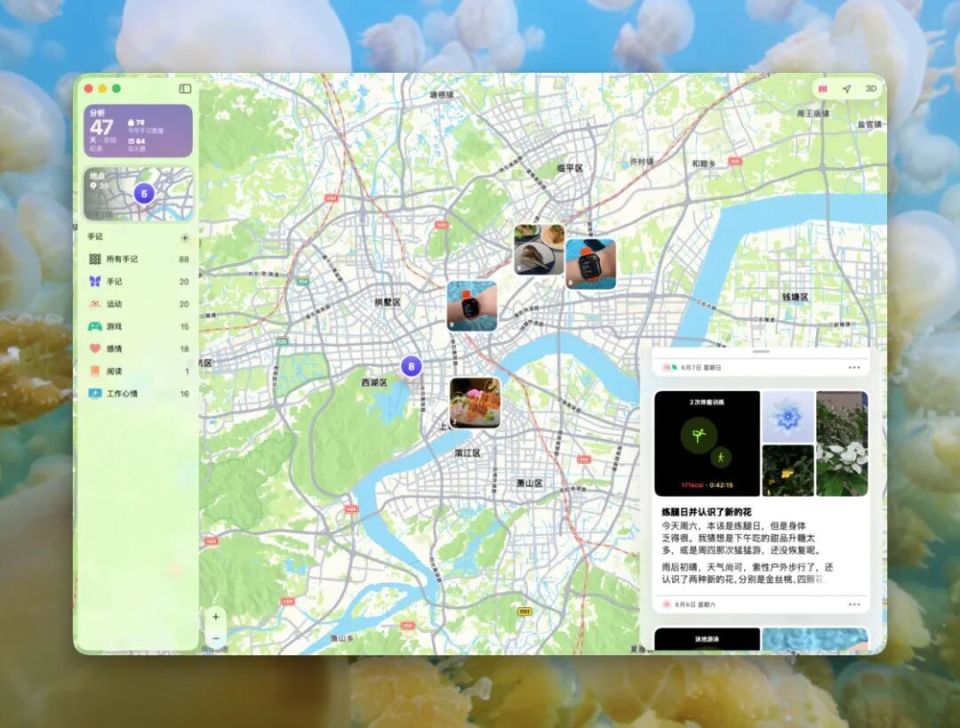960x728 pixels.
Task: Click the heart icon beside 感情
Action: pos(95,348)
